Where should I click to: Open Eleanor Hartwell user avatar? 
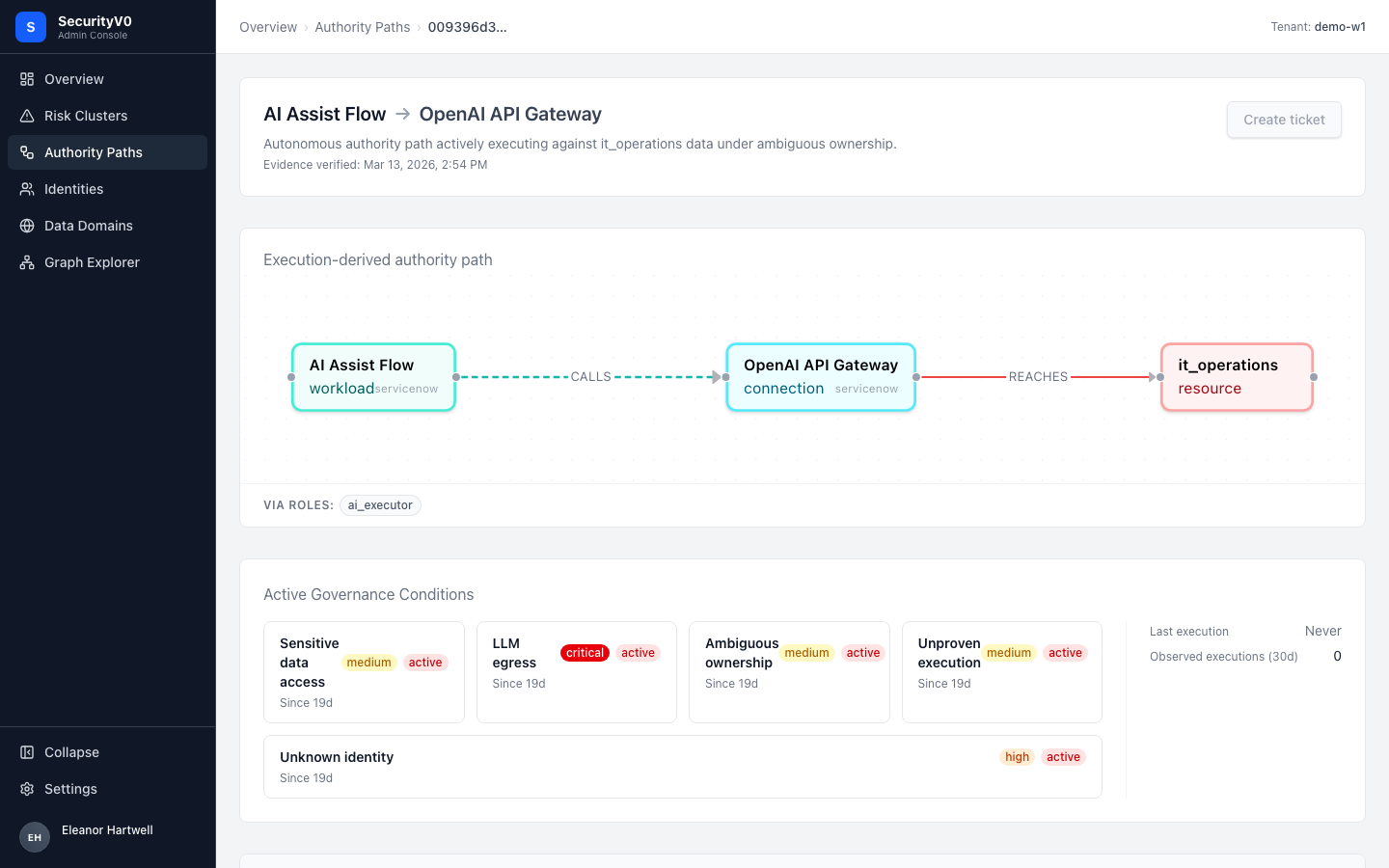click(35, 837)
